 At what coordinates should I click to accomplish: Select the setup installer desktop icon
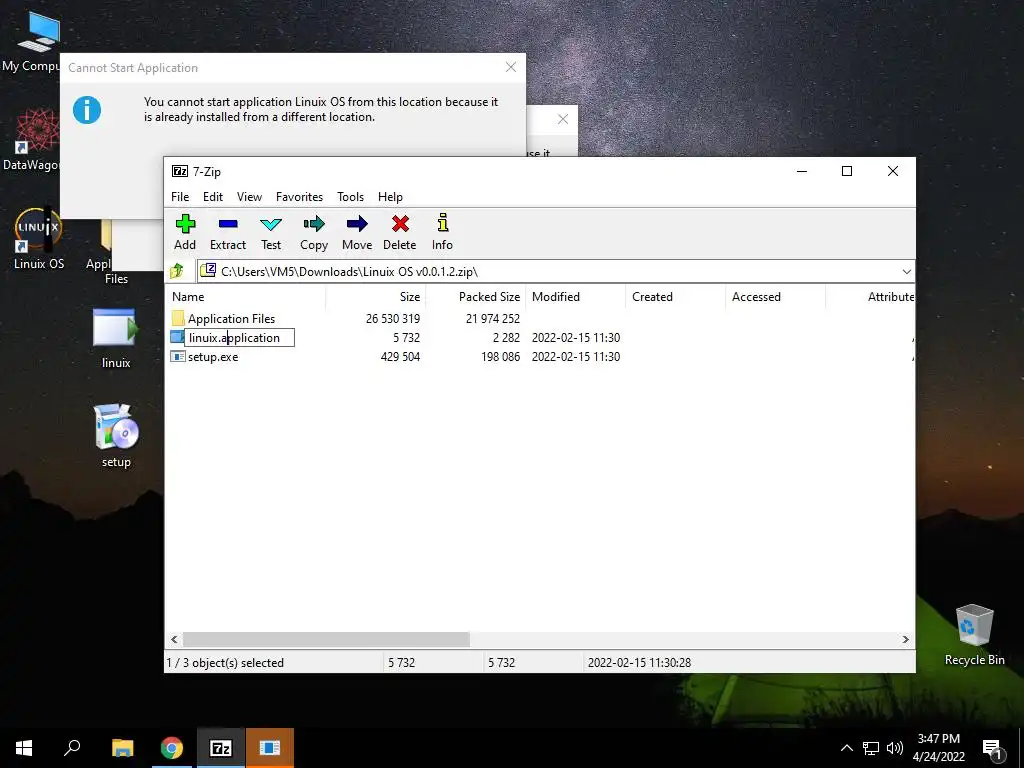pos(116,436)
